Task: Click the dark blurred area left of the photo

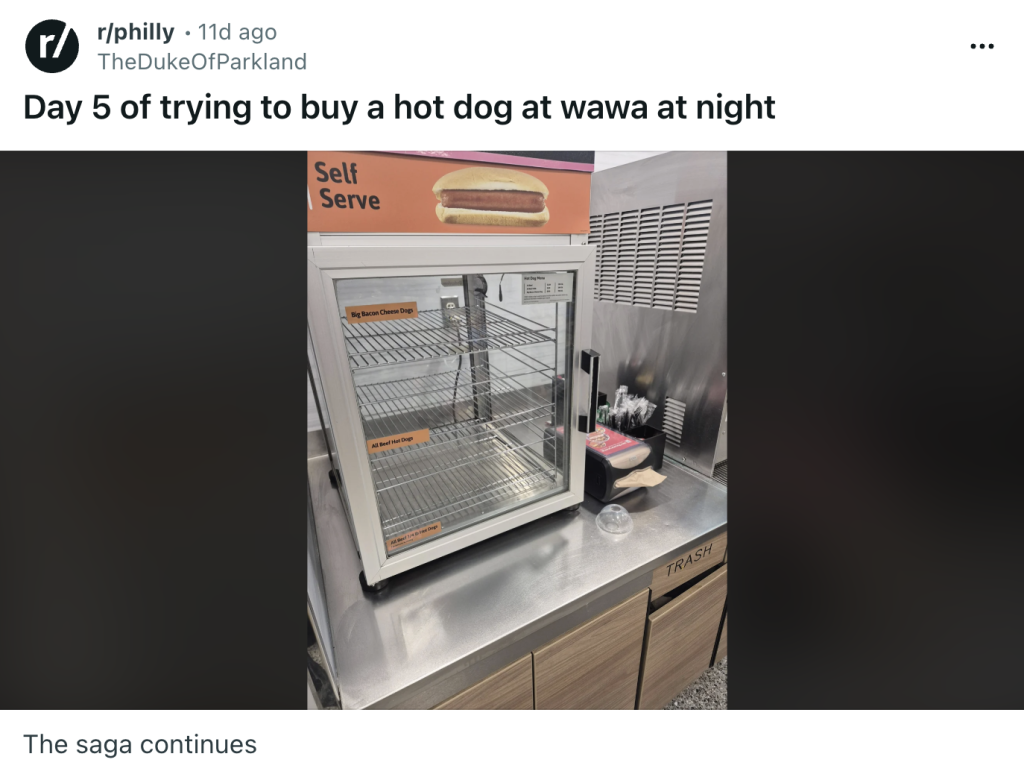Action: point(153,430)
